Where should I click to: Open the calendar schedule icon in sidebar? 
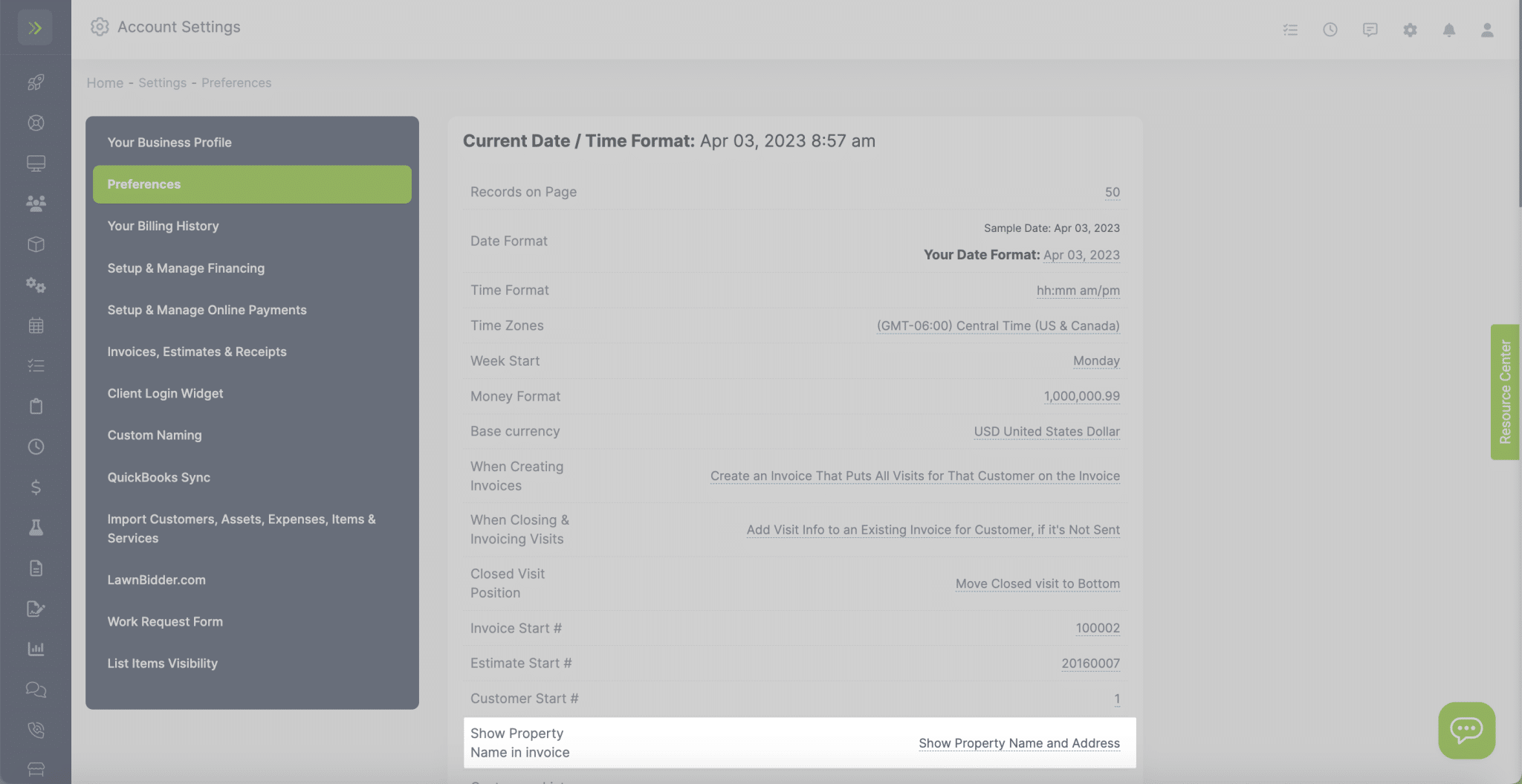pos(35,325)
